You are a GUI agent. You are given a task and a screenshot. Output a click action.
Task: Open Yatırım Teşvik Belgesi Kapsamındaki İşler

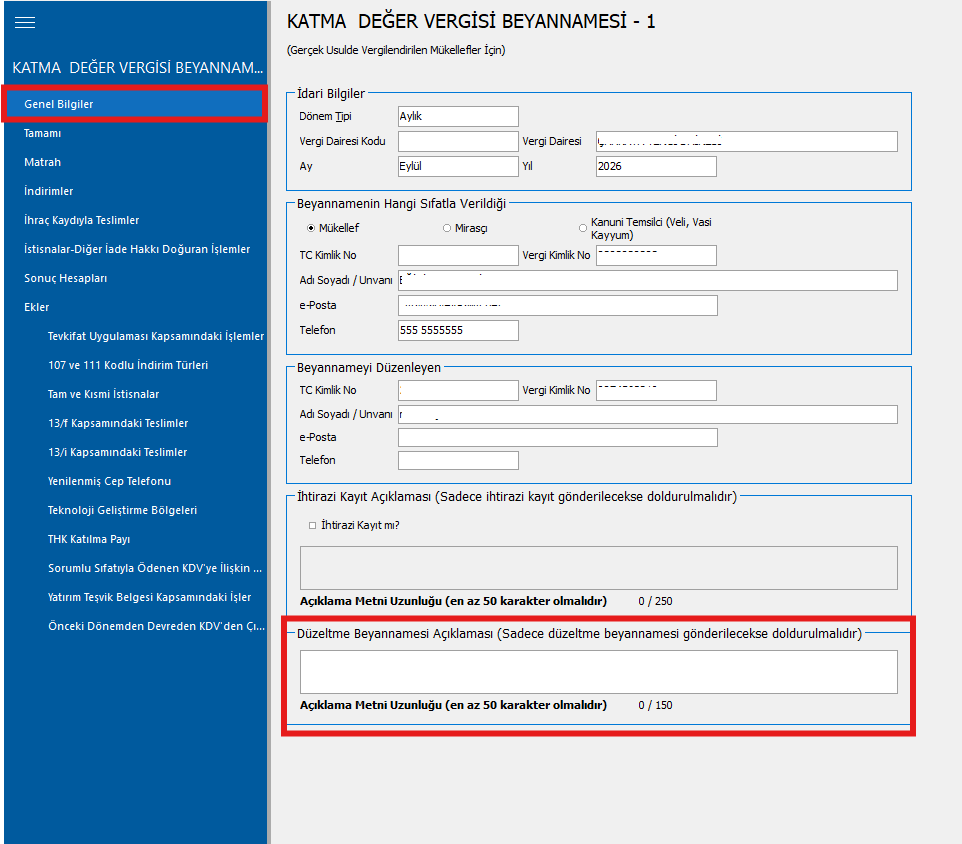click(150, 597)
